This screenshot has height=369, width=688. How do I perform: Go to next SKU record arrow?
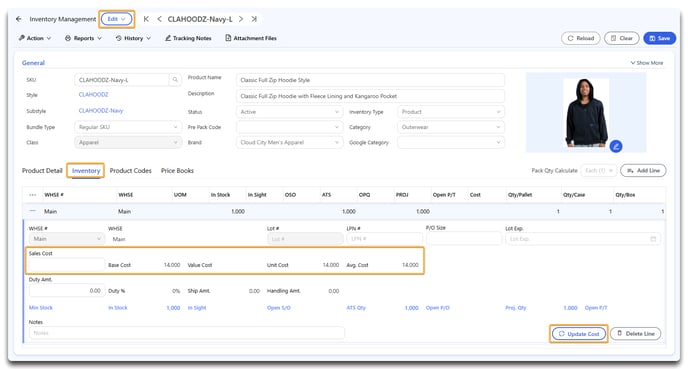click(241, 19)
